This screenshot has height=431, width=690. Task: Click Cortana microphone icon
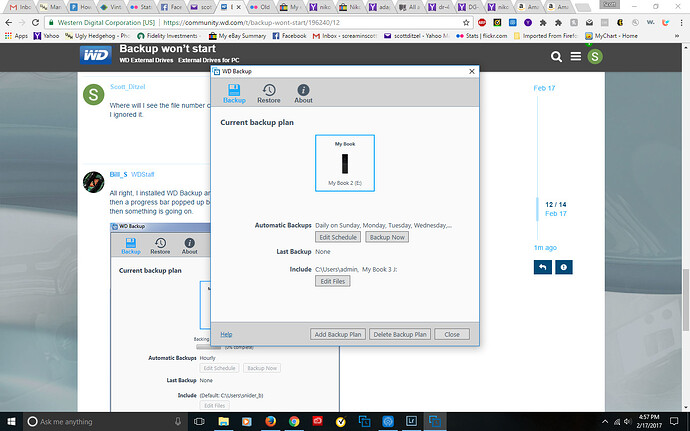tap(177, 421)
